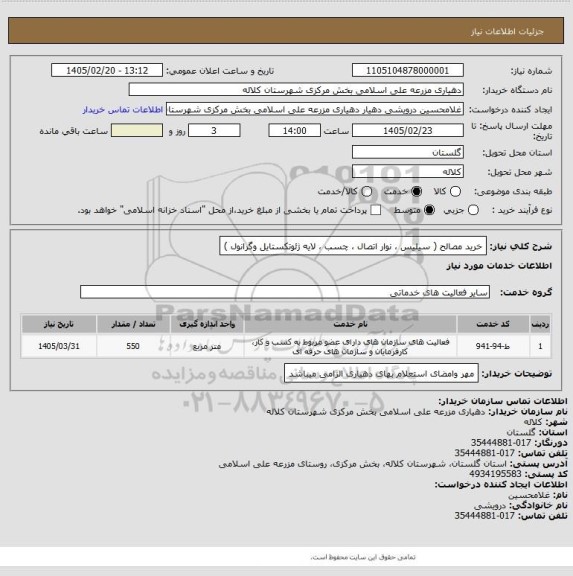
Task: Click service code cell ط-94-941
Action: pyautogui.click(x=493, y=346)
